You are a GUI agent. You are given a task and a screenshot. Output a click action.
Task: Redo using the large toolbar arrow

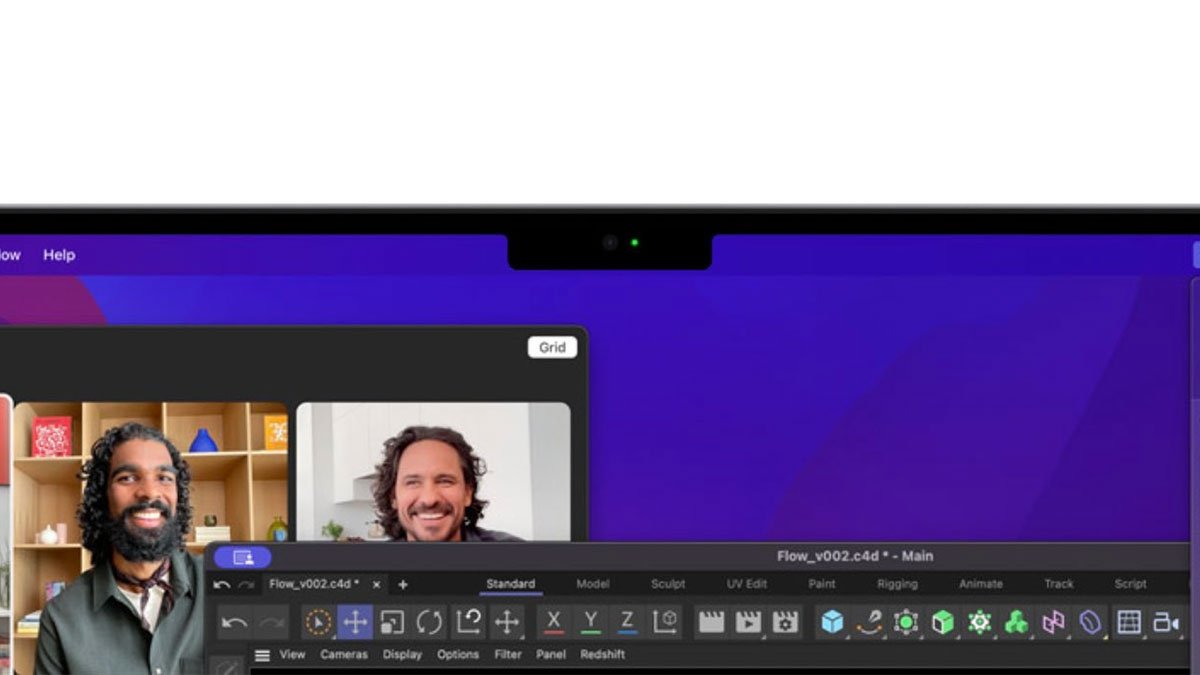point(271,622)
